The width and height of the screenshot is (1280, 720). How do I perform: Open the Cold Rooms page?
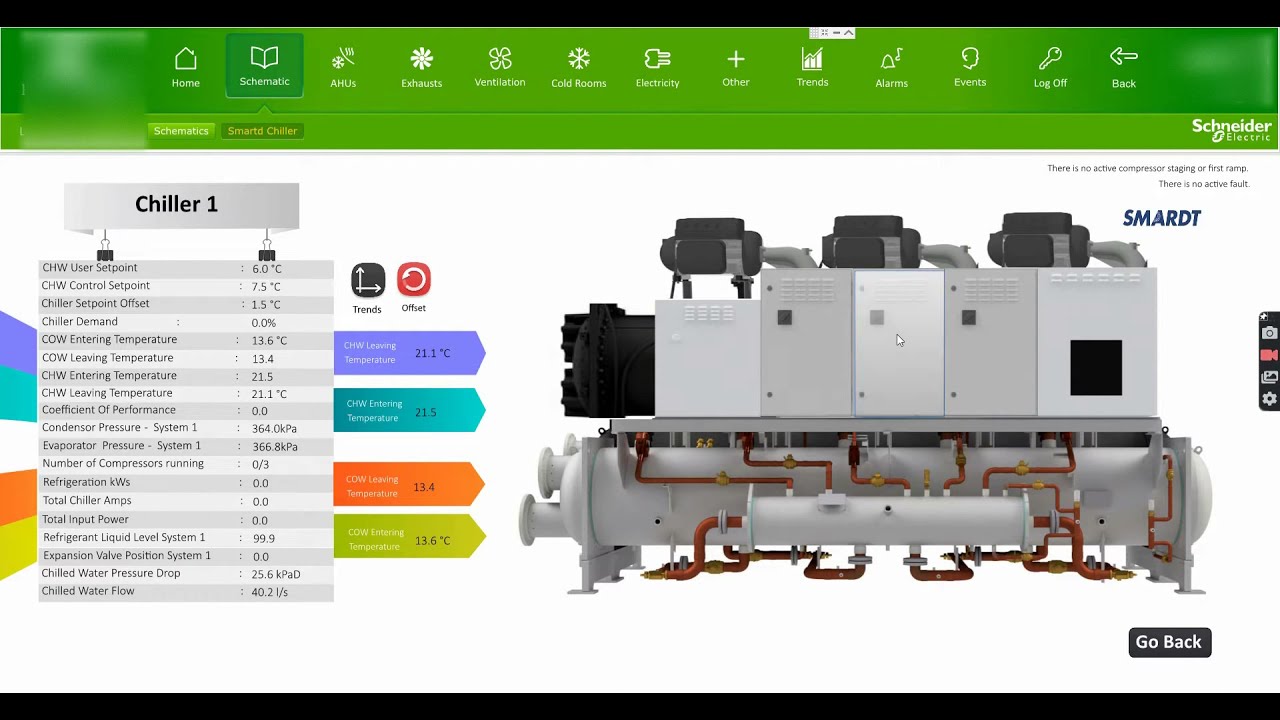579,68
